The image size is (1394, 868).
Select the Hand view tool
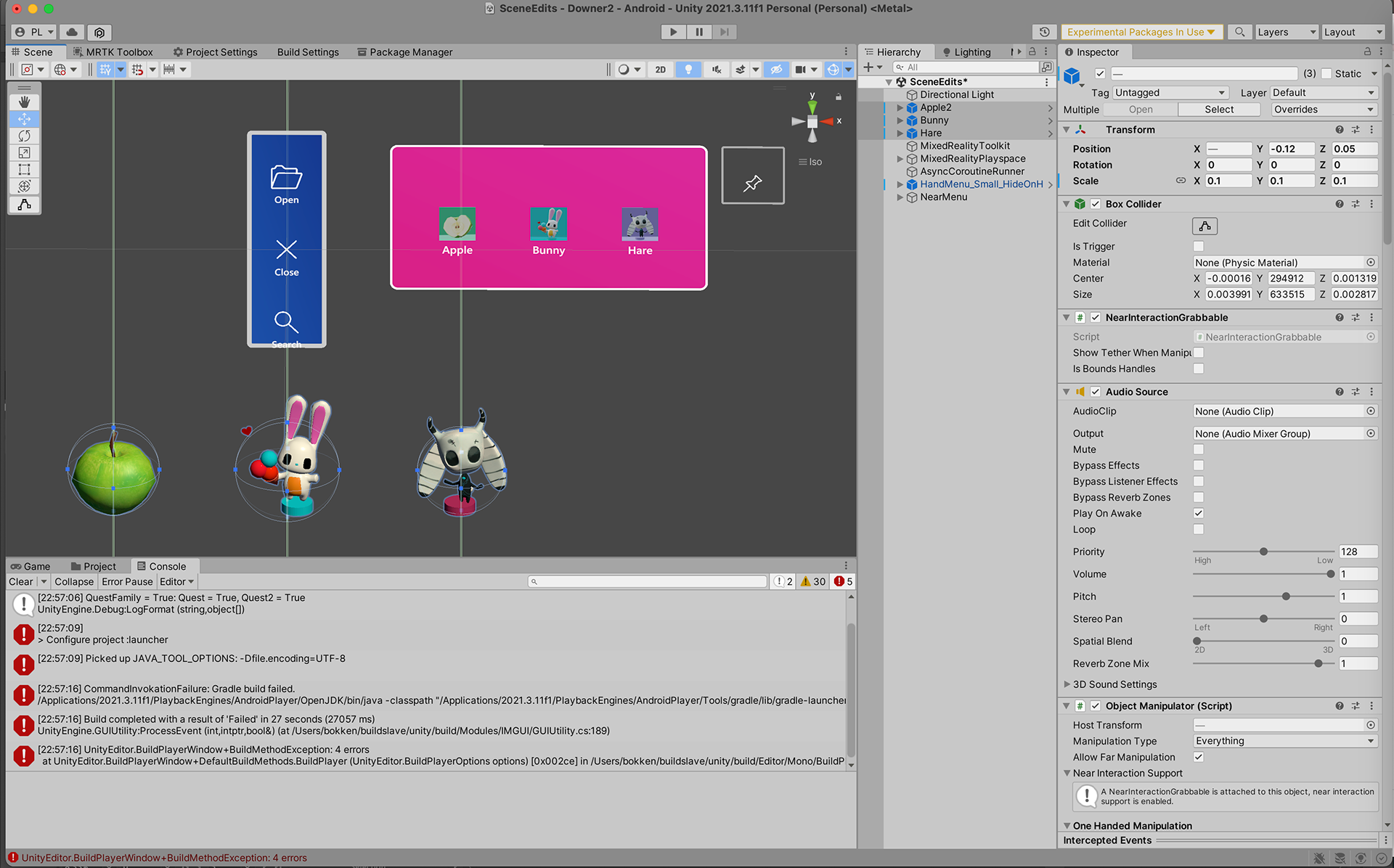(24, 102)
